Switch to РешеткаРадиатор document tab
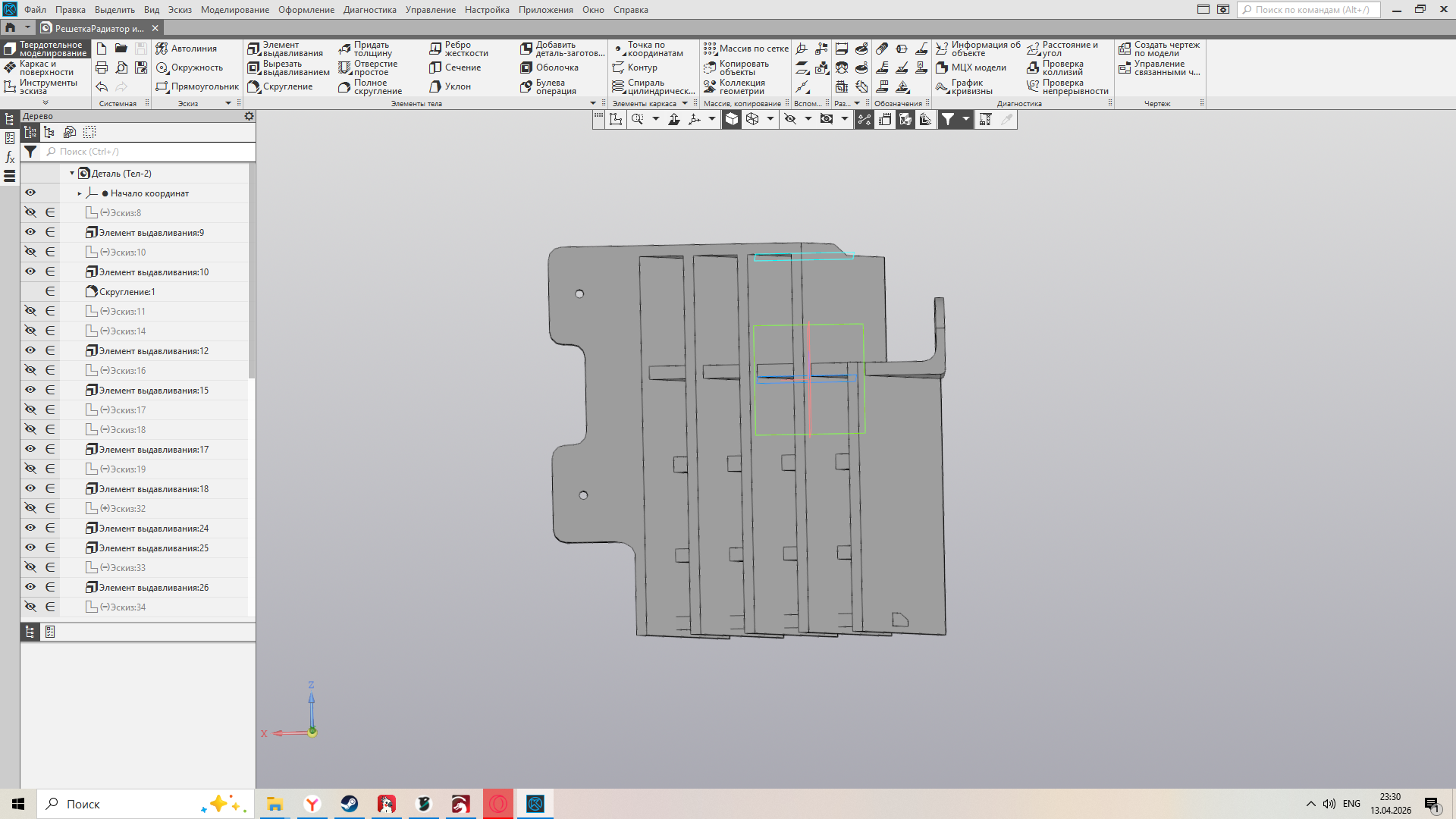 (x=99, y=28)
